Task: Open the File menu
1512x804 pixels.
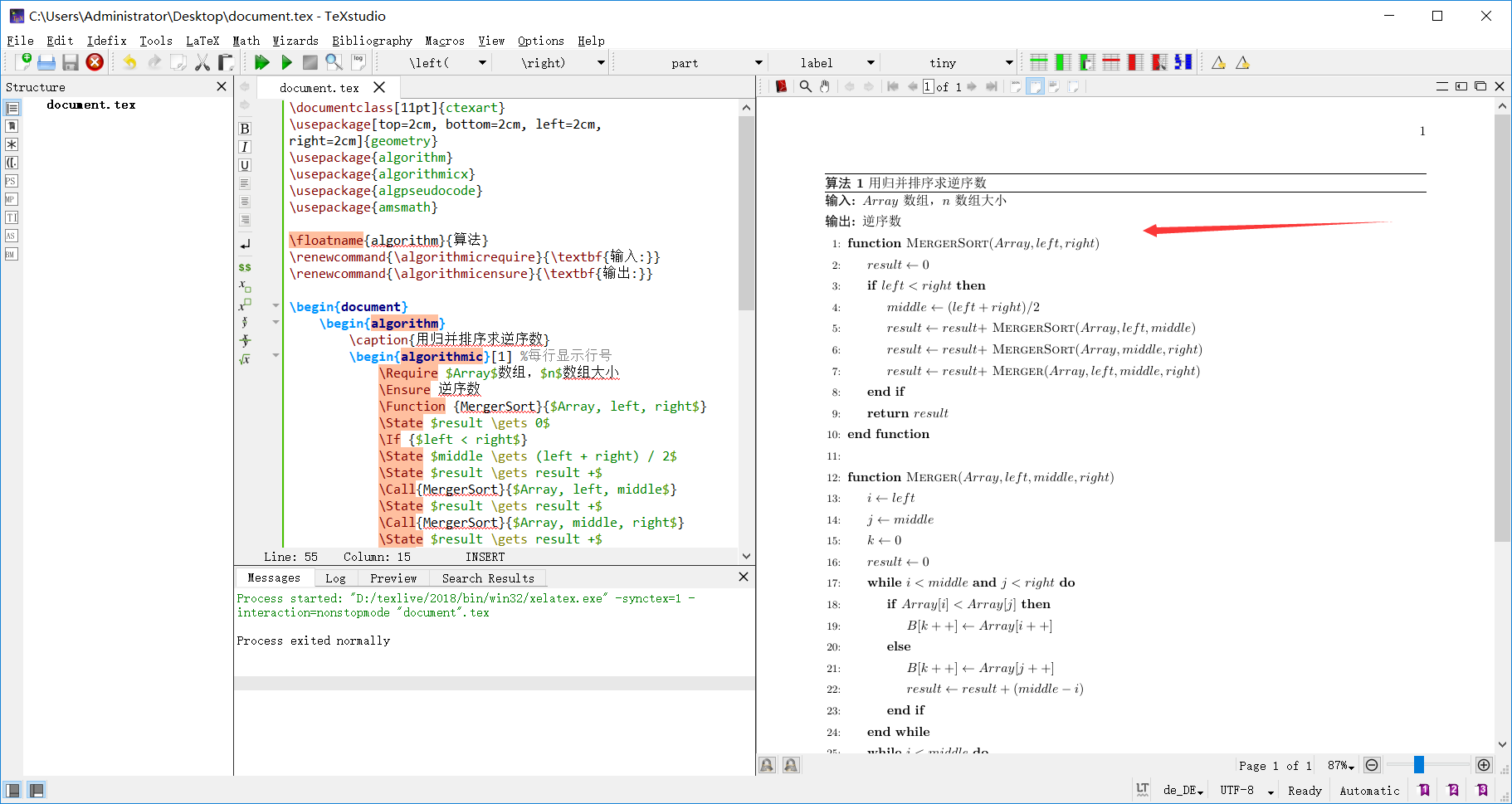Action: [20, 41]
